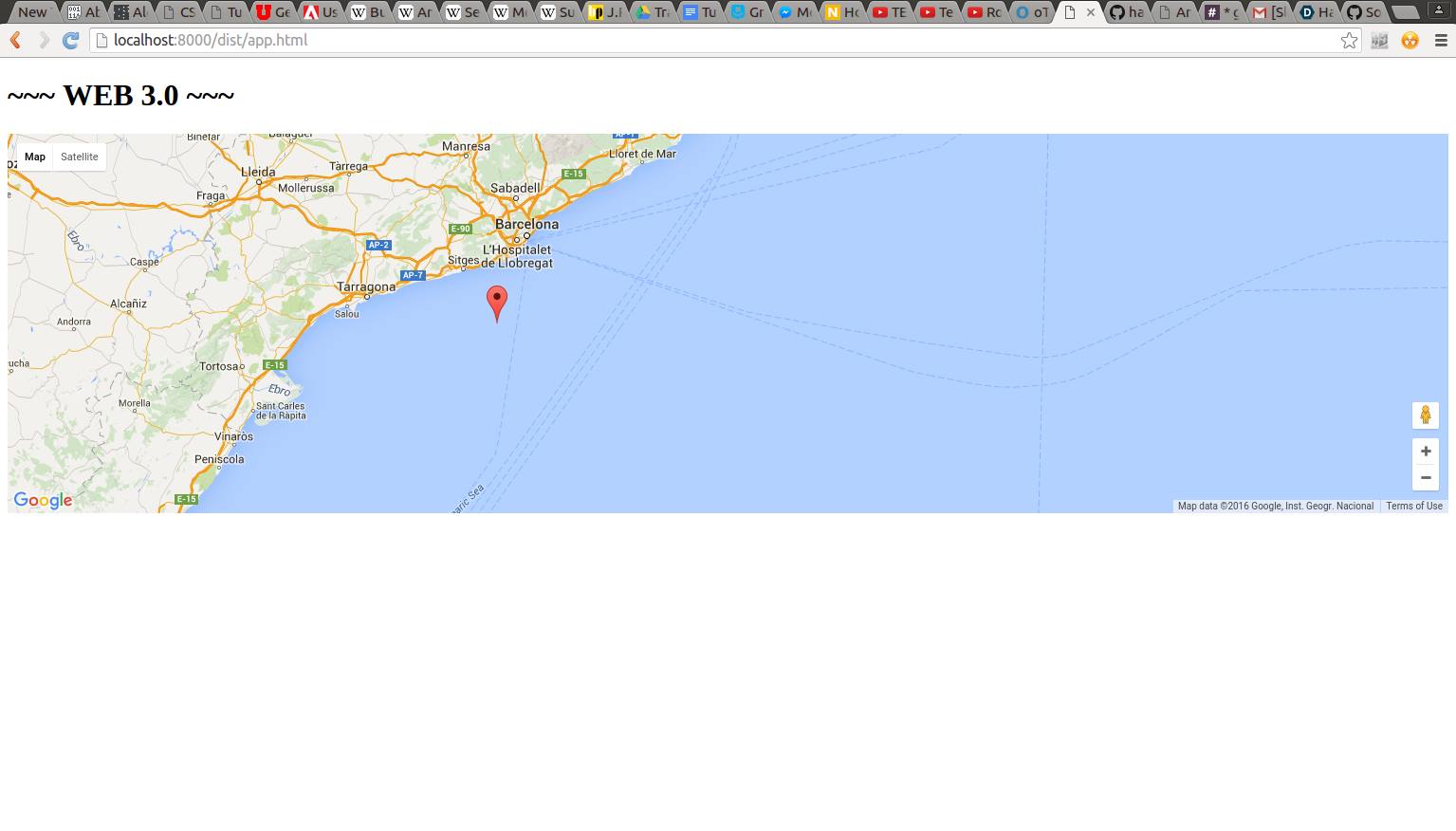The width and height of the screenshot is (1456, 831).
Task: Switch to the Adobe 'Us' tab
Action: click(x=320, y=12)
